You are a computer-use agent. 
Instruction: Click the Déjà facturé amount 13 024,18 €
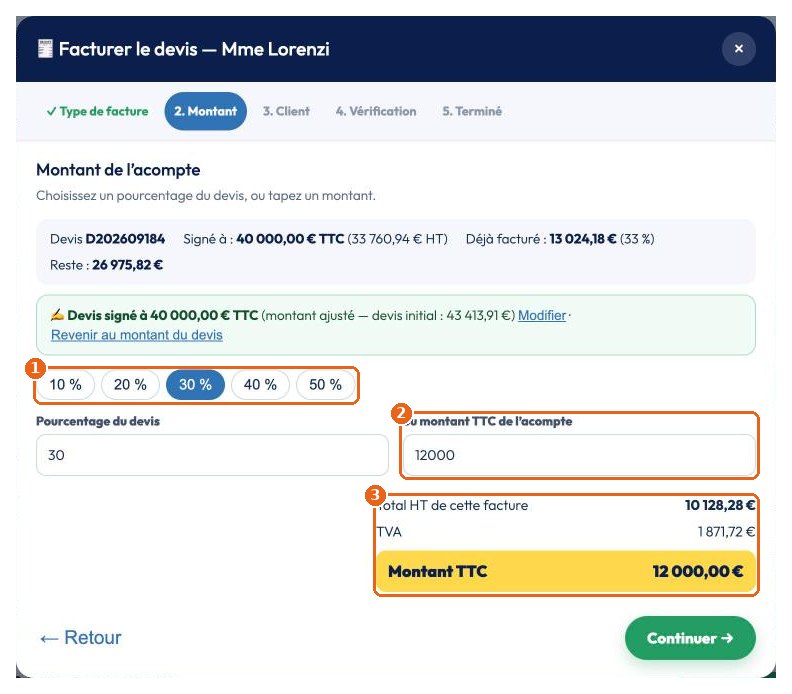tap(582, 239)
